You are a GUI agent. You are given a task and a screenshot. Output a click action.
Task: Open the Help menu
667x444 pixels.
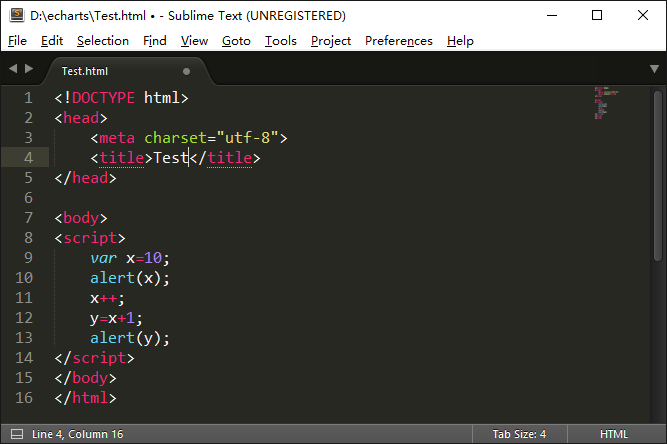pos(460,41)
